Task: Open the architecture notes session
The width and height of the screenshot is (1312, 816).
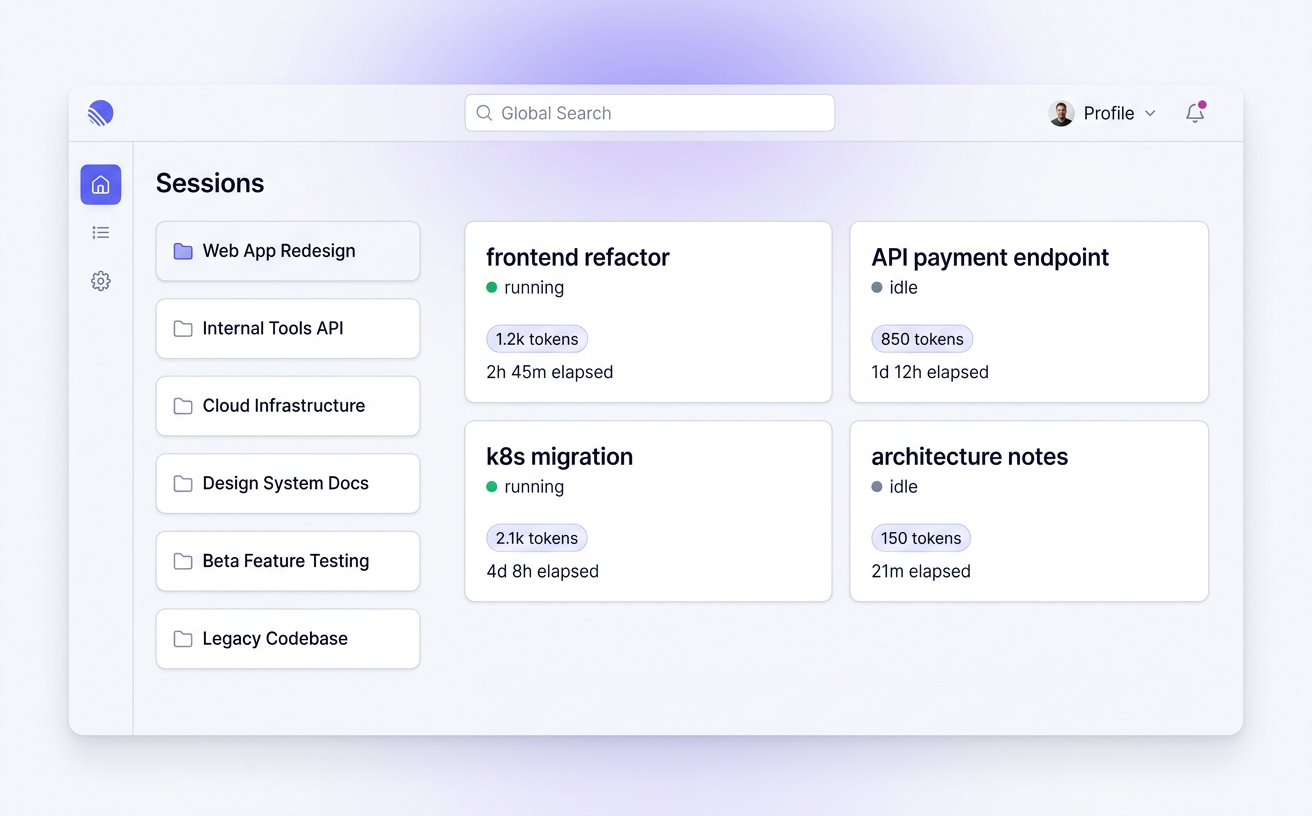Action: click(x=1028, y=511)
